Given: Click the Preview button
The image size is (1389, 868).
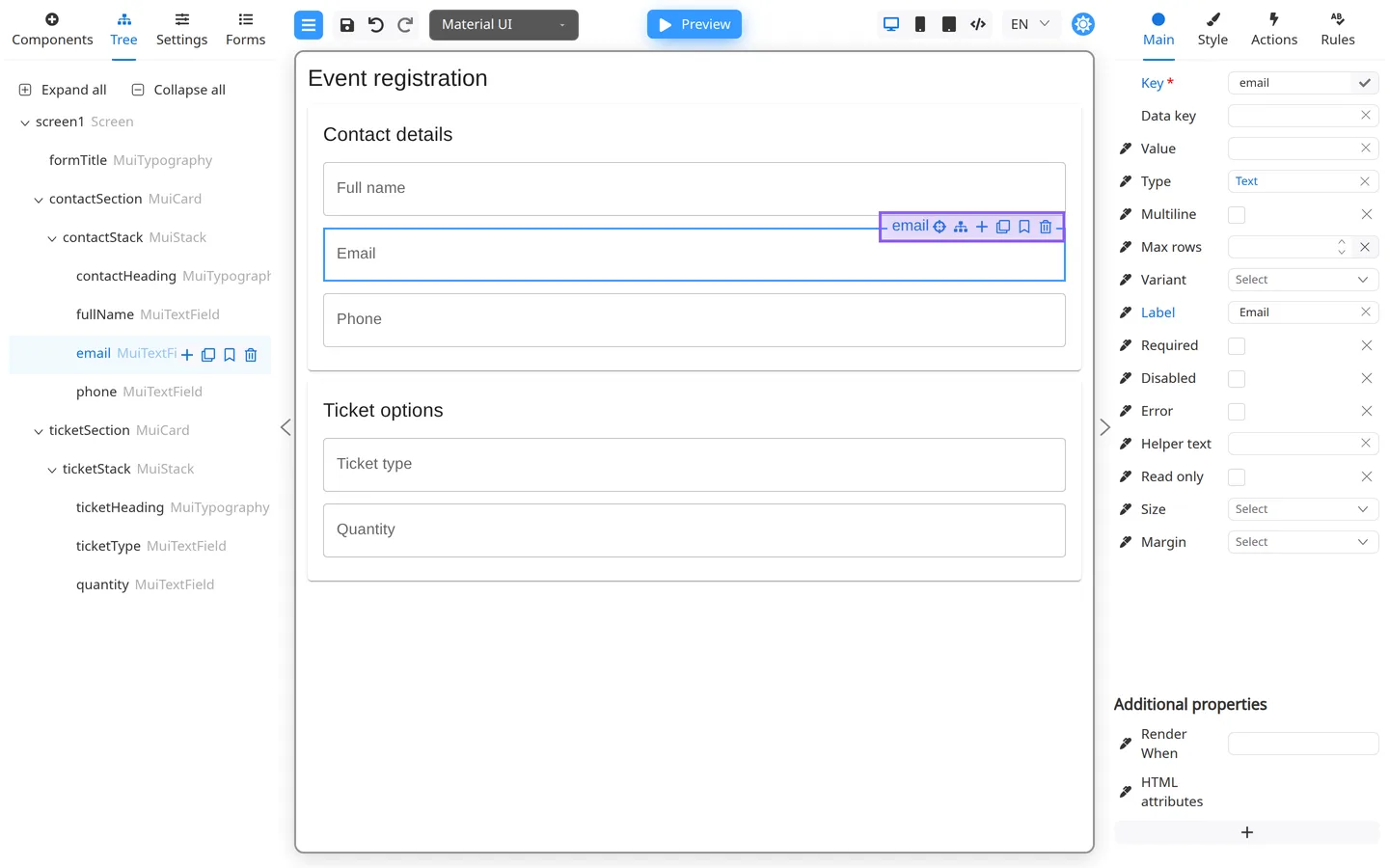Looking at the screenshot, I should 694,24.
